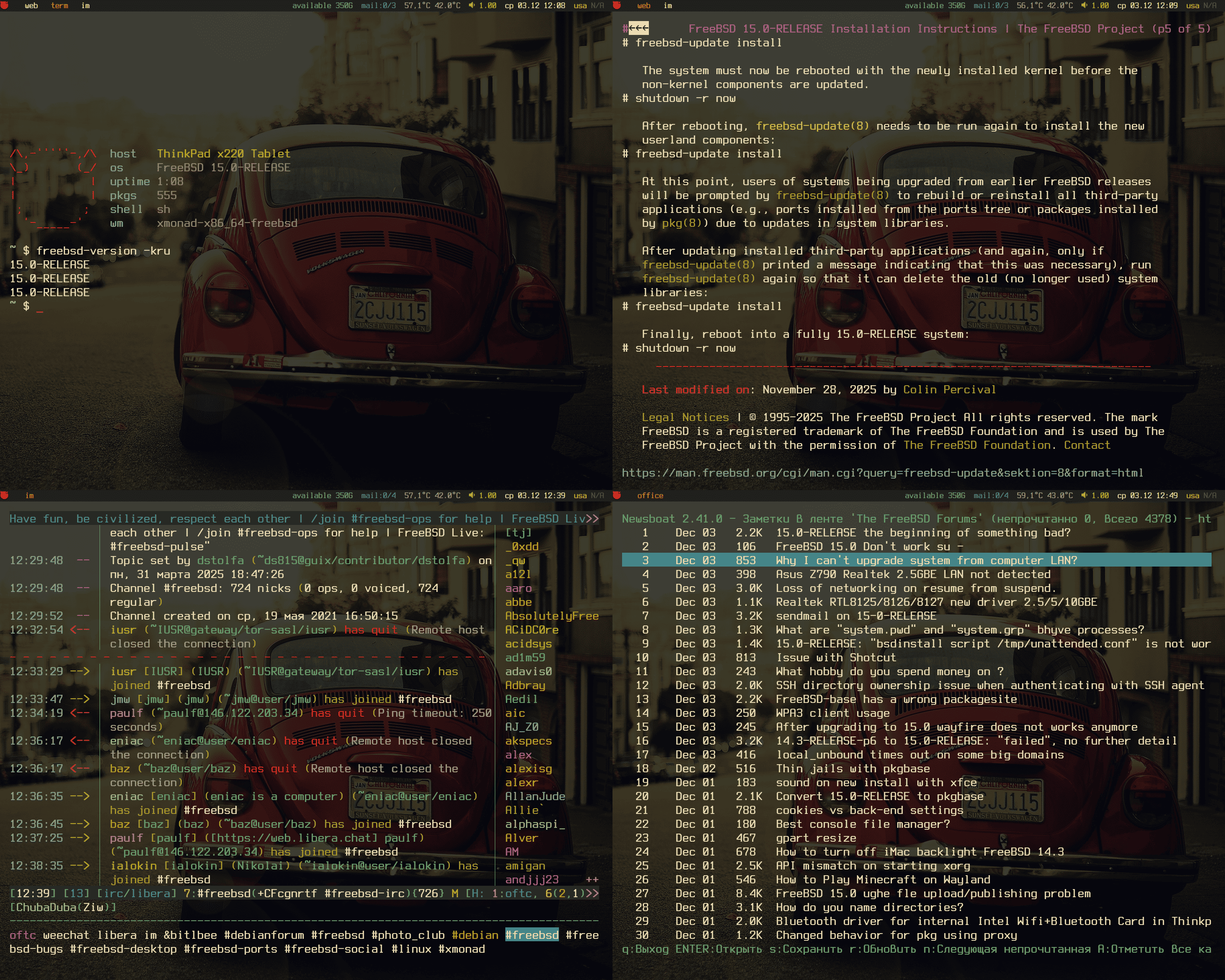This screenshot has height=980, width=1225.
Task: Click the speaker icon in the office pane bar
Action: pos(1084,495)
